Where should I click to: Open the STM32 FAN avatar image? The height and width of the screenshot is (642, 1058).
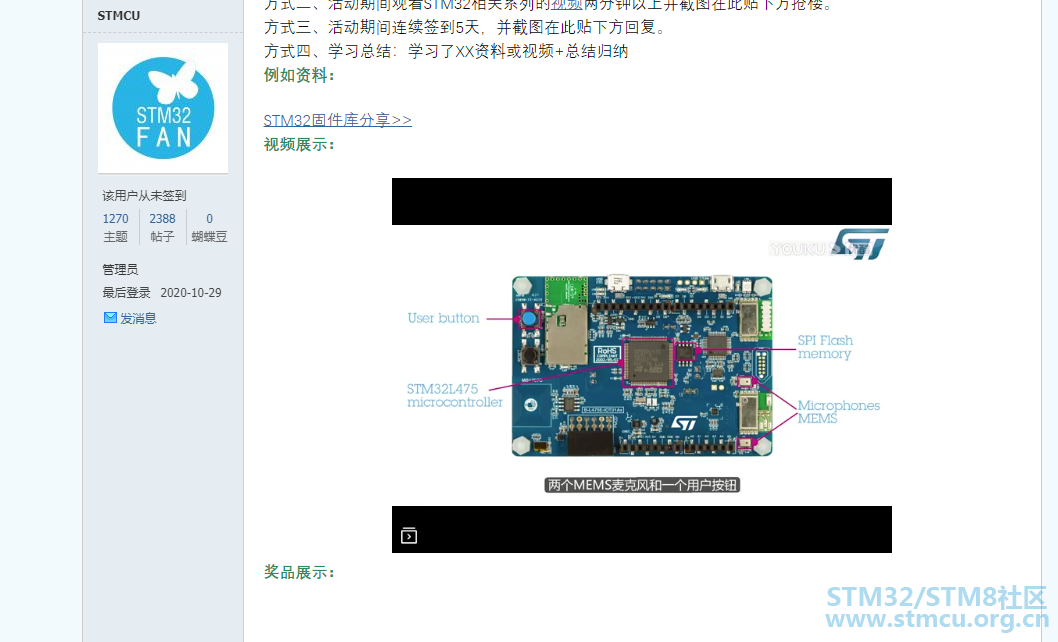(x=163, y=108)
